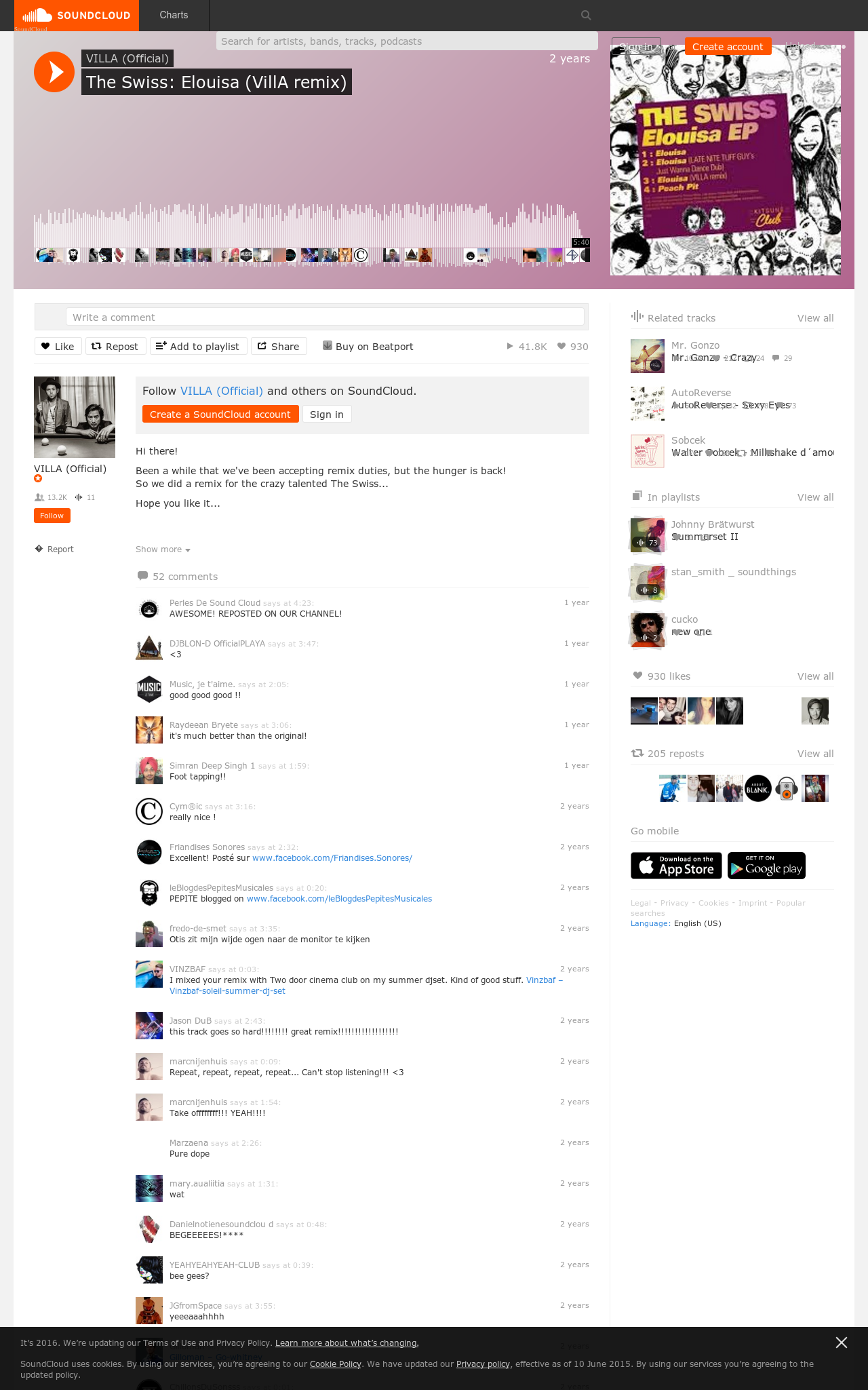This screenshot has height=1390, width=868.
Task: Open ABOUT BLANK reposter avatar
Action: point(758,788)
